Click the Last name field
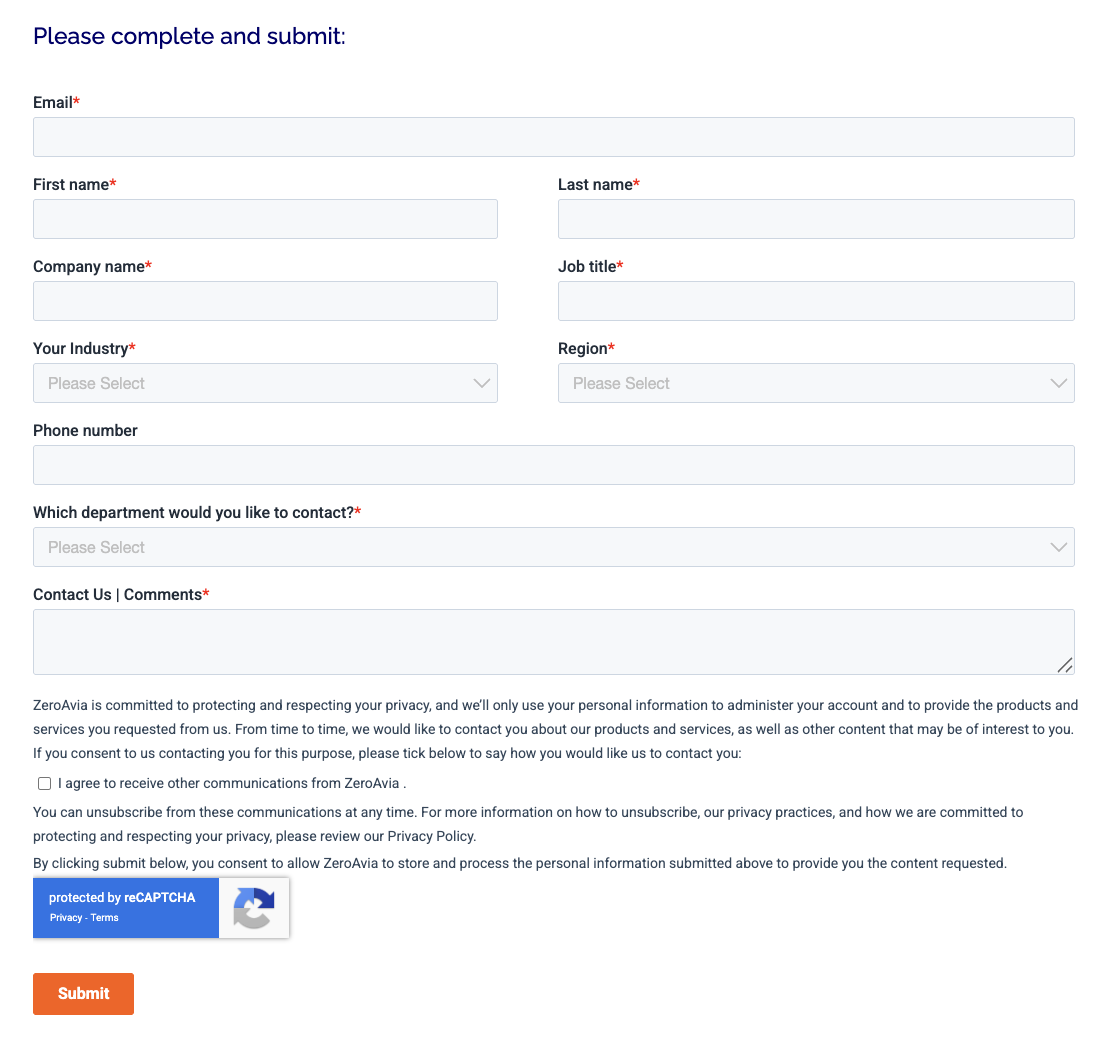Screen dimensions: 1114x1050 (816, 219)
